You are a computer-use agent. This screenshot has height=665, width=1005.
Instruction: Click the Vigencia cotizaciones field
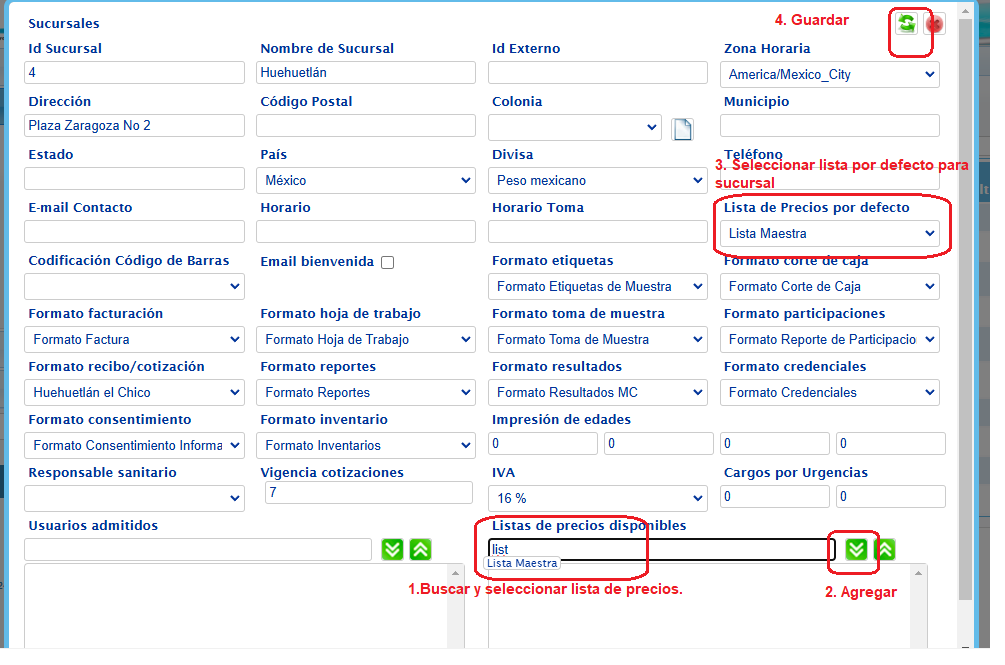[x=369, y=493]
